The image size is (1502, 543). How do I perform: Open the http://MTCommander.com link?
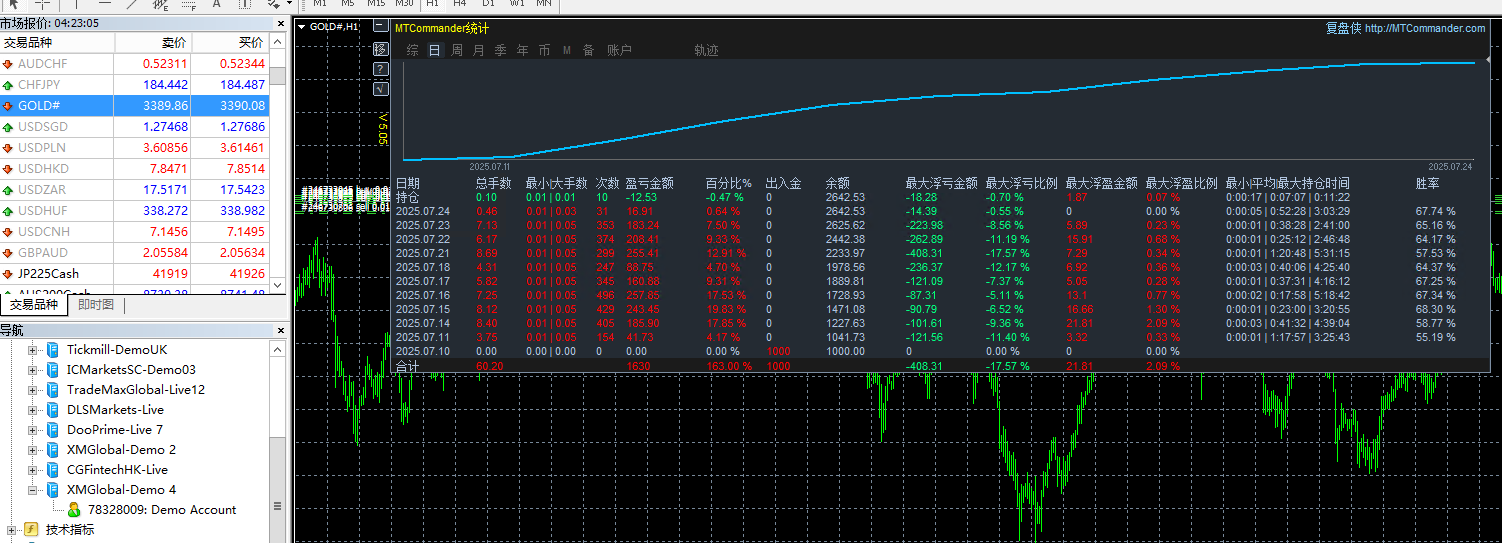point(1425,29)
